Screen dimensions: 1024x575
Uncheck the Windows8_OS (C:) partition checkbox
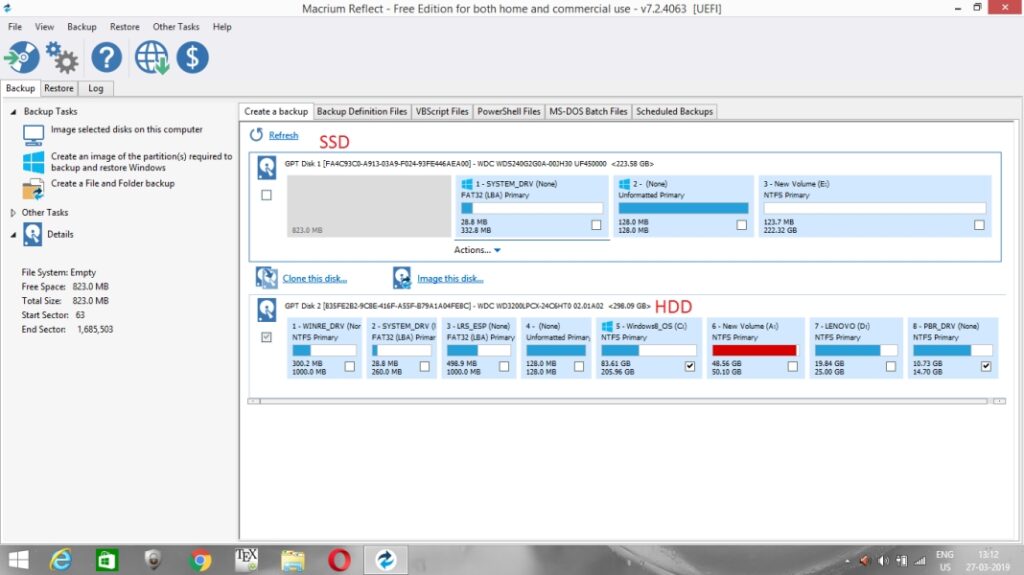pyautogui.click(x=690, y=367)
